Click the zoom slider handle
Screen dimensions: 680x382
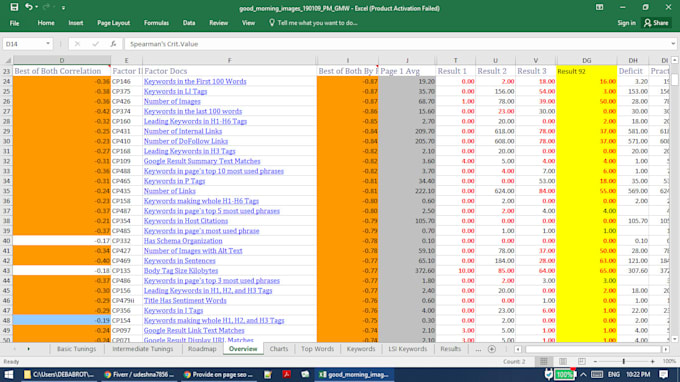(624, 362)
